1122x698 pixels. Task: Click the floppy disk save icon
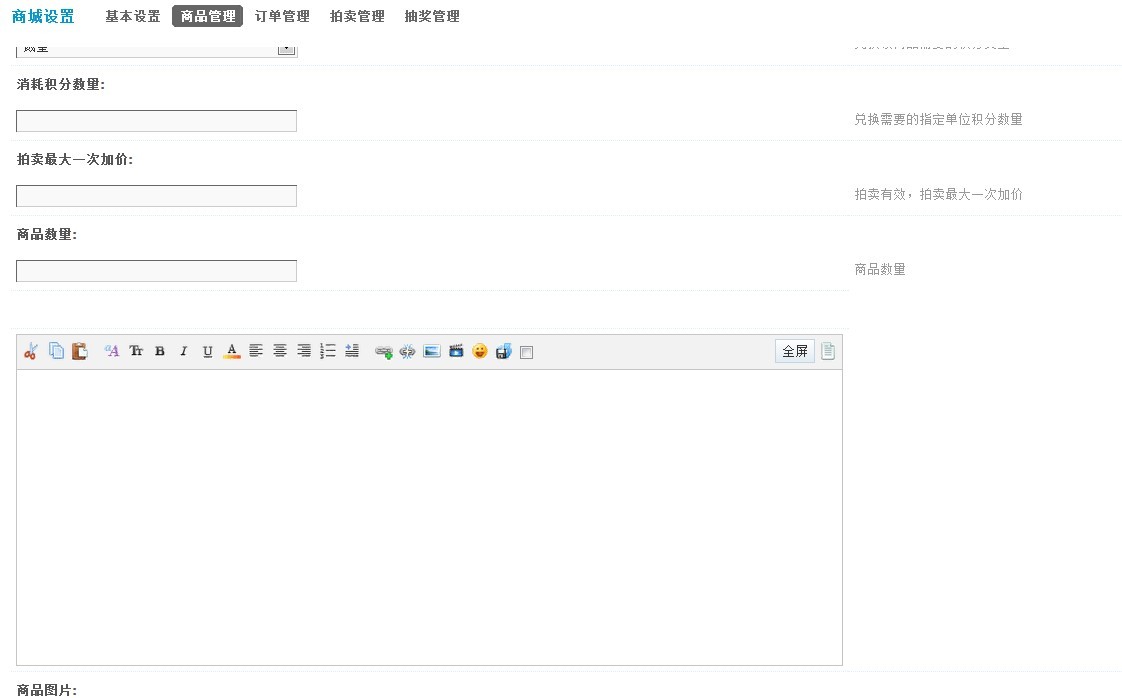click(504, 352)
